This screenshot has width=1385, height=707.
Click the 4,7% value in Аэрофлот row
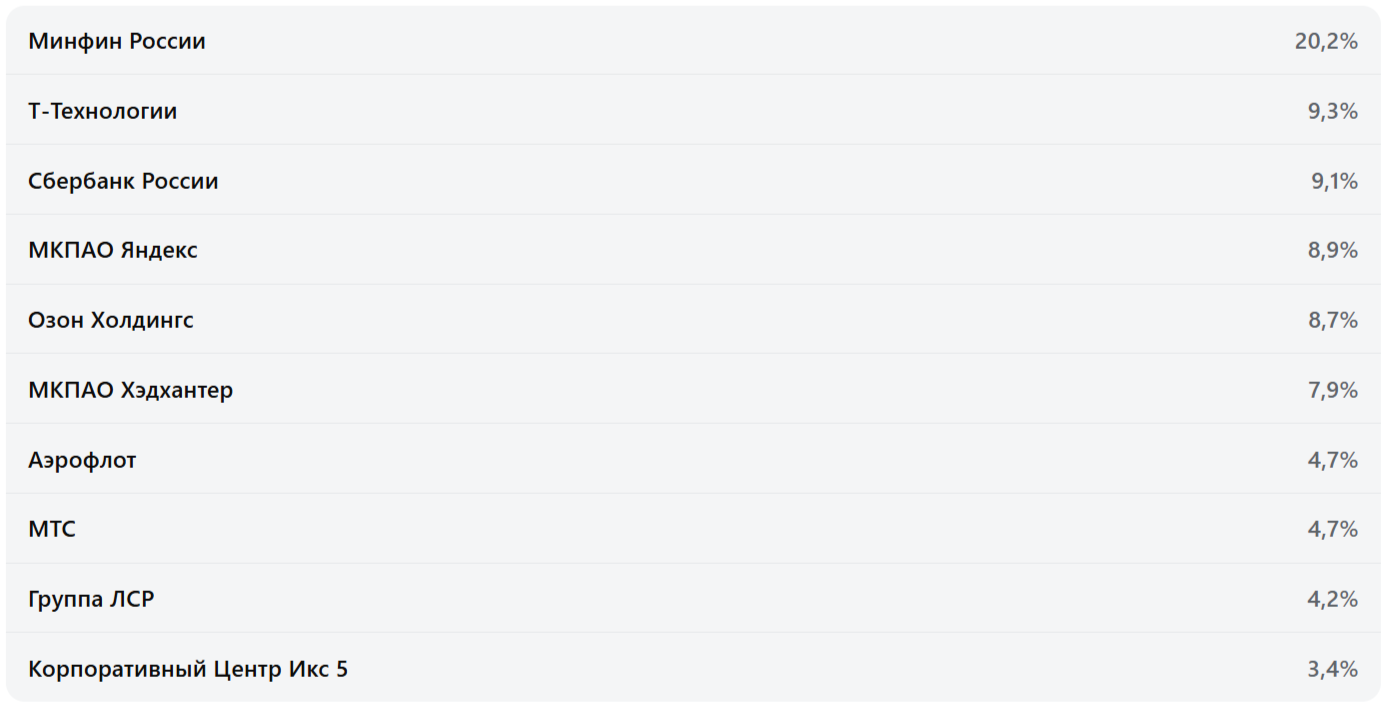point(1333,460)
